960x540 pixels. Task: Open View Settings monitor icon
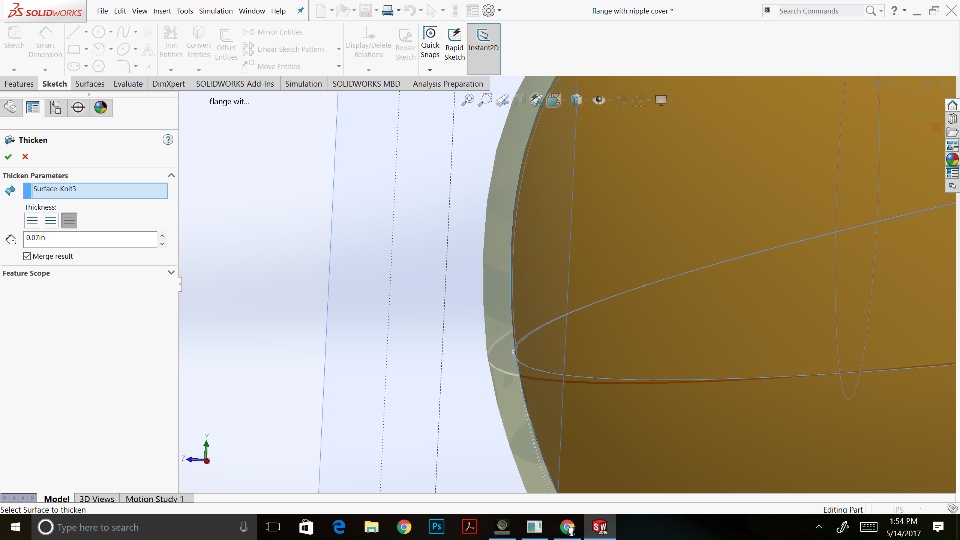coord(661,100)
